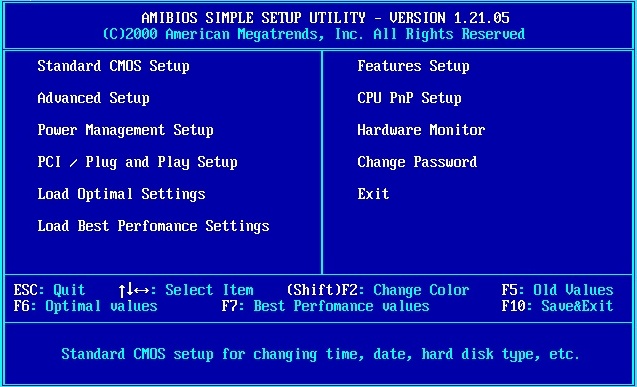Click the Standard CMOS setup help description
Screen dimensions: 637x387
pos(320,354)
